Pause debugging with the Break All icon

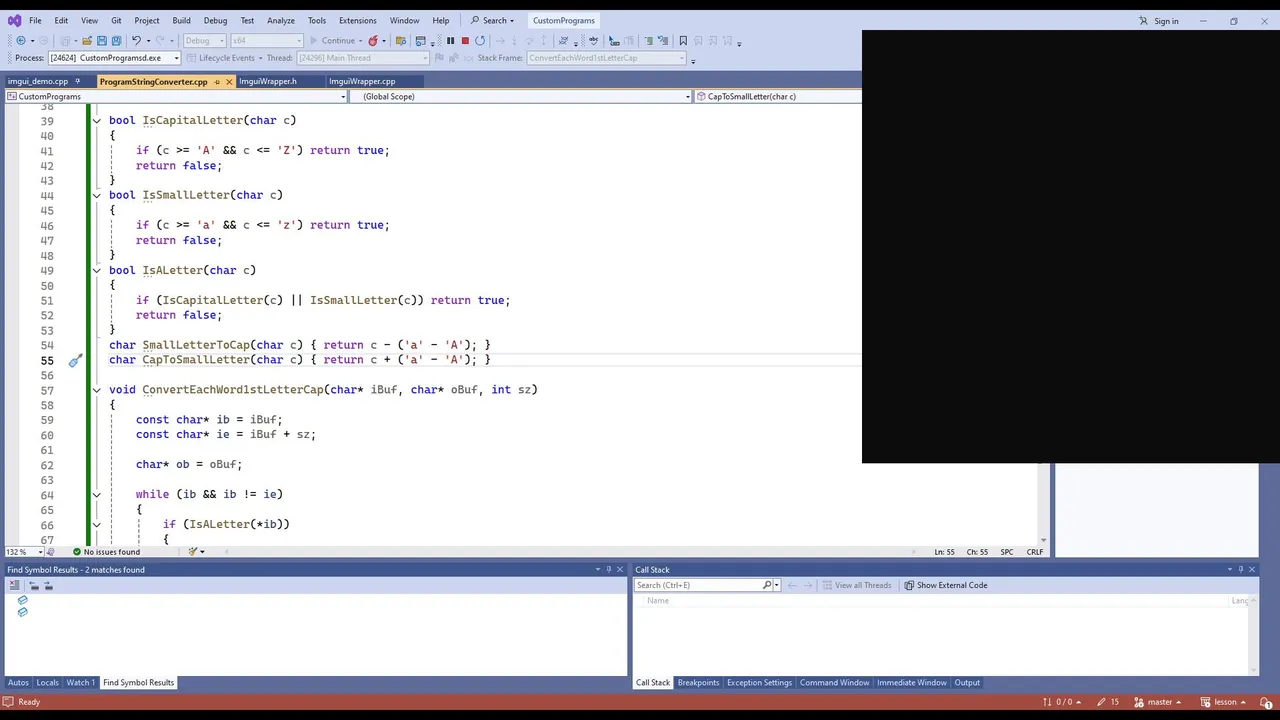[x=450, y=41]
